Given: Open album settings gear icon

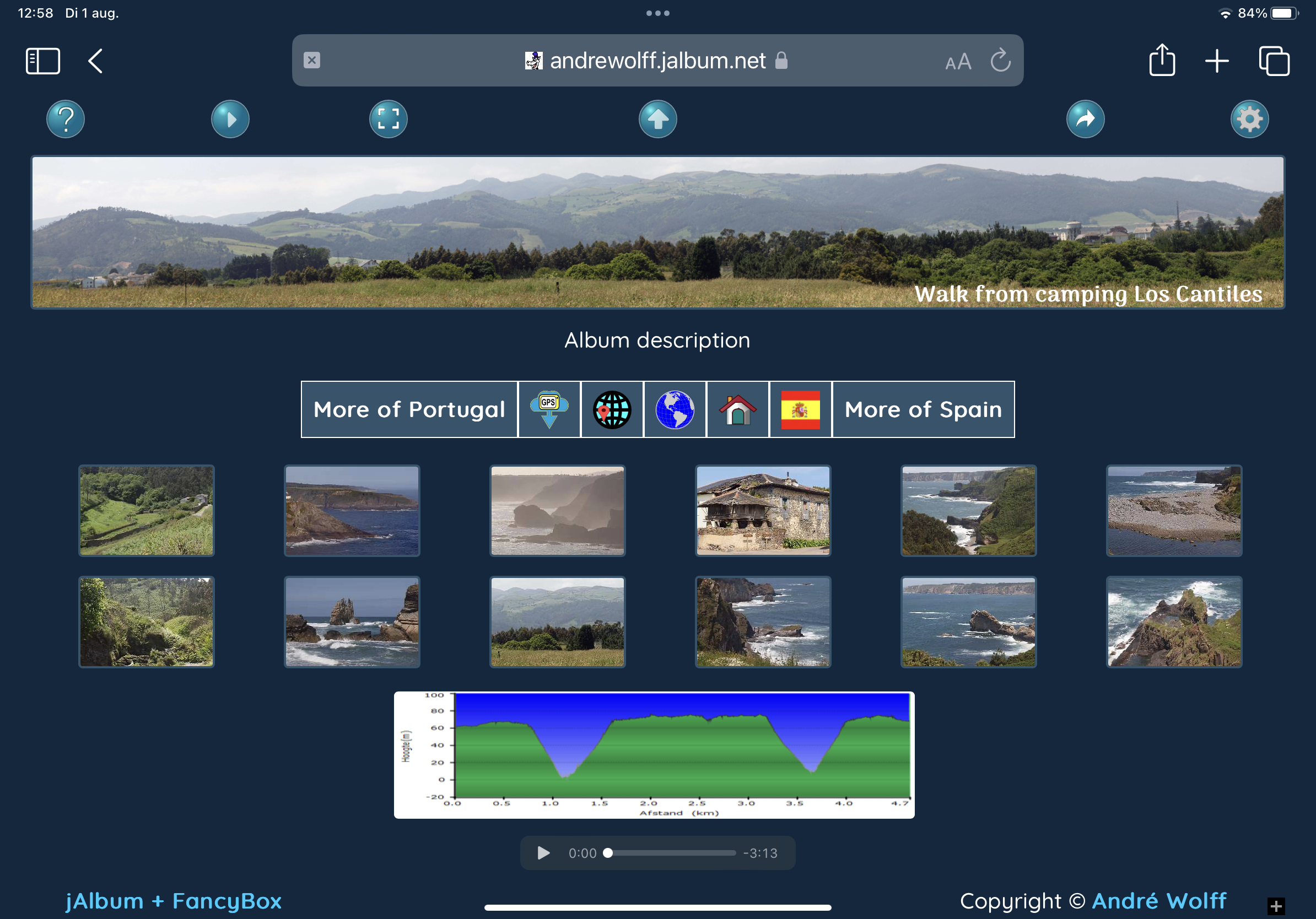Looking at the screenshot, I should click(1249, 119).
